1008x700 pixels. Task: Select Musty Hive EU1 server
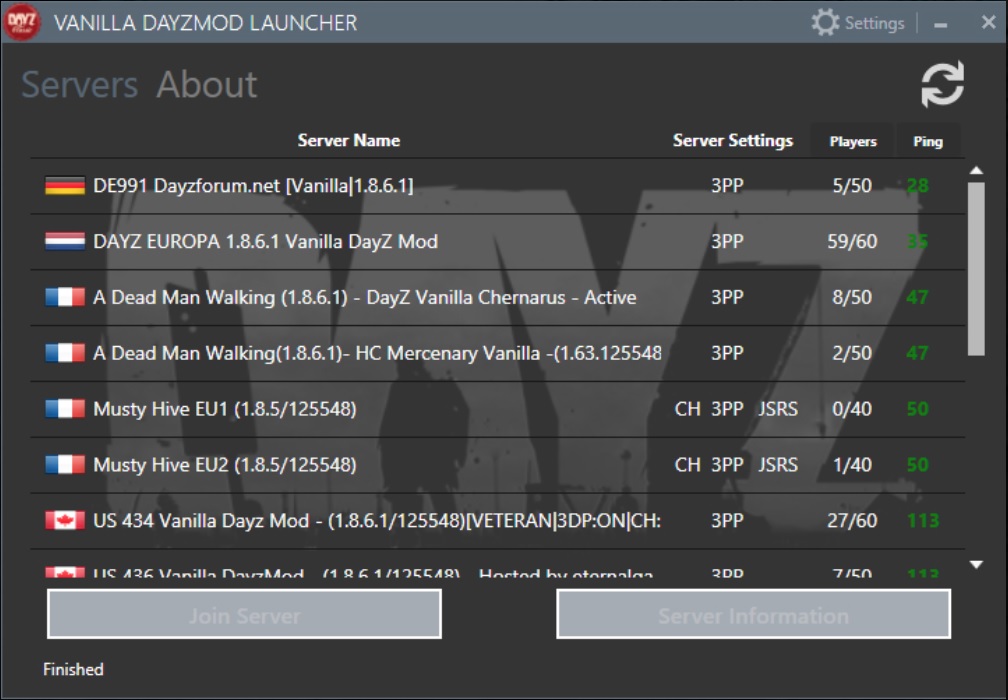pyautogui.click(x=498, y=409)
